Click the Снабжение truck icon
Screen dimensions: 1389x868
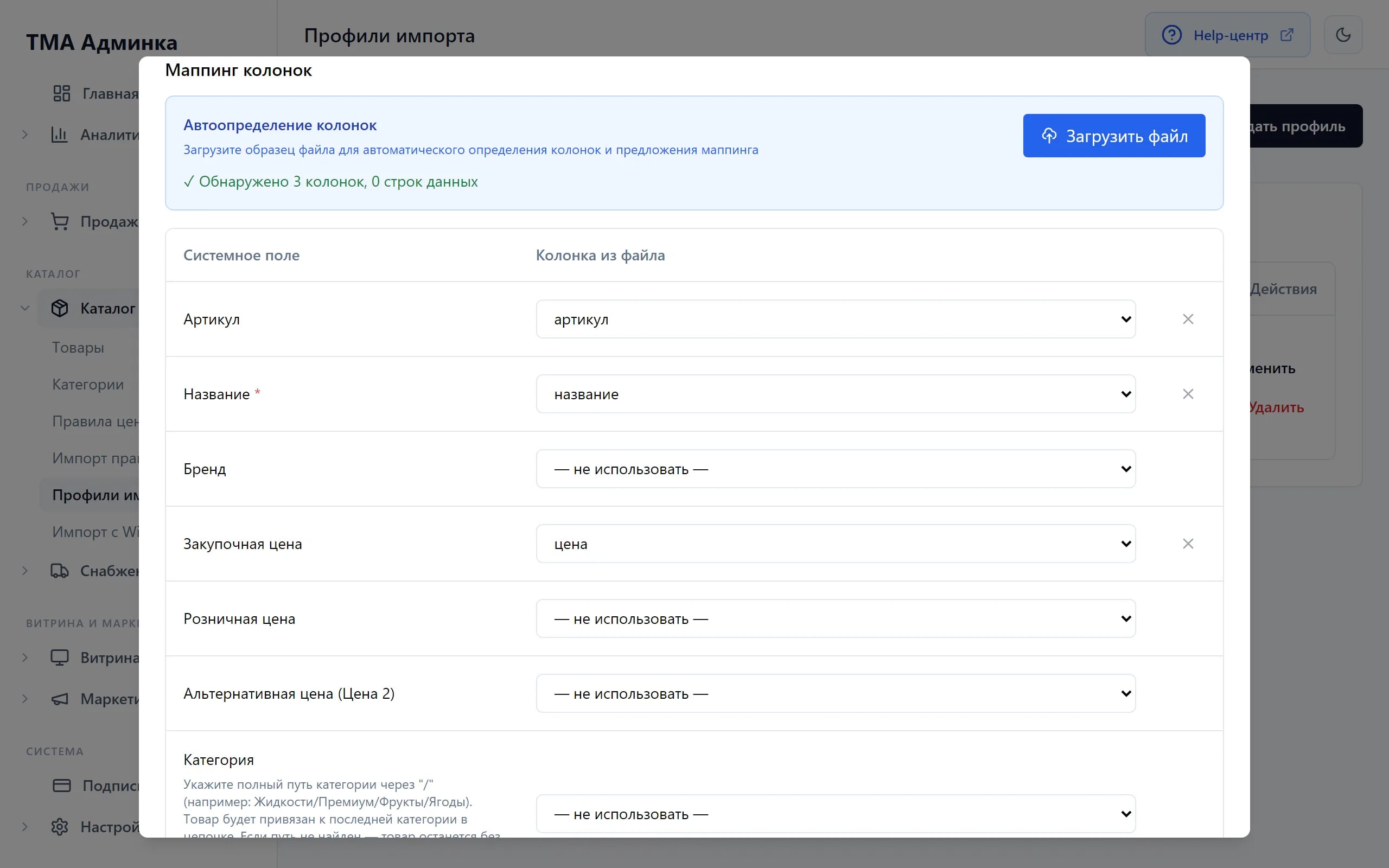coord(60,571)
